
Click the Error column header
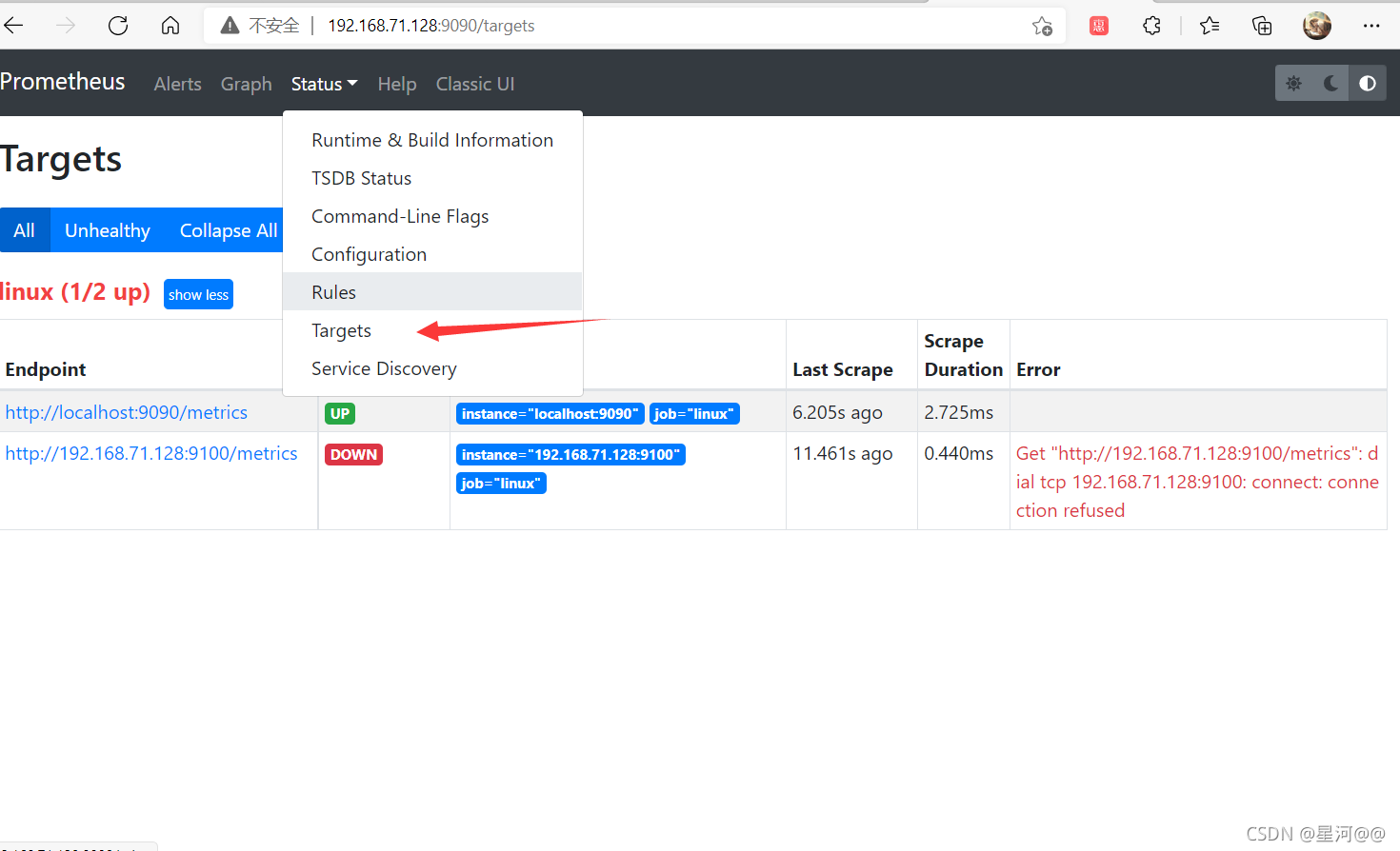(x=1038, y=369)
